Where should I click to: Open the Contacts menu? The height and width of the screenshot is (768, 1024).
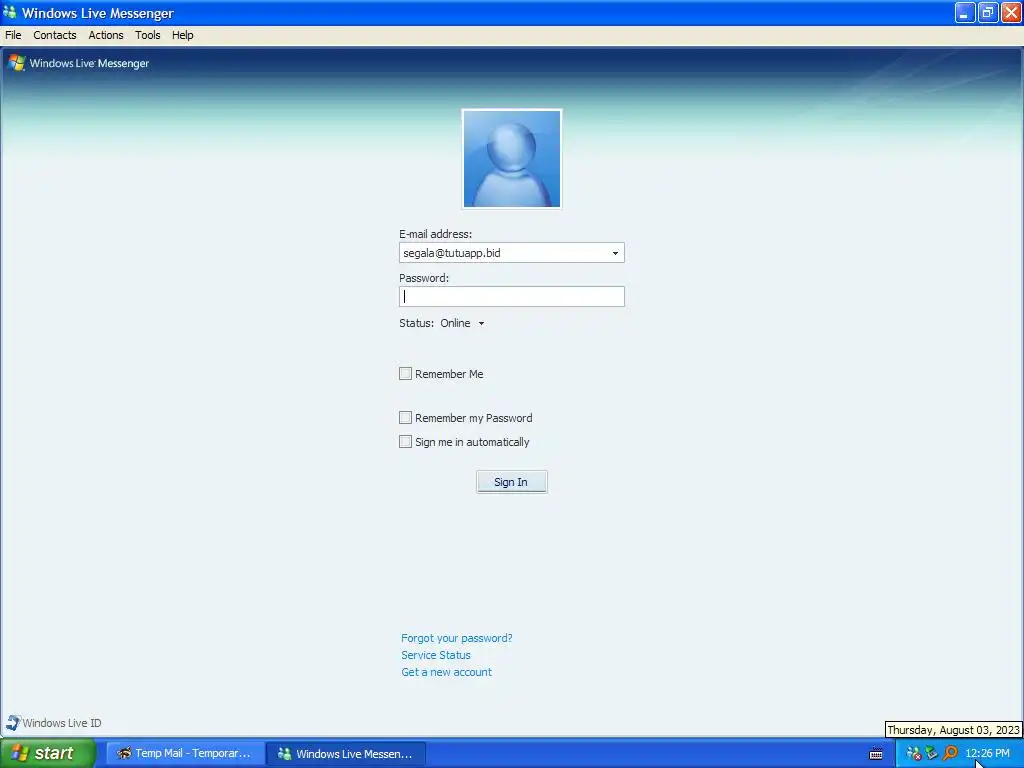55,35
